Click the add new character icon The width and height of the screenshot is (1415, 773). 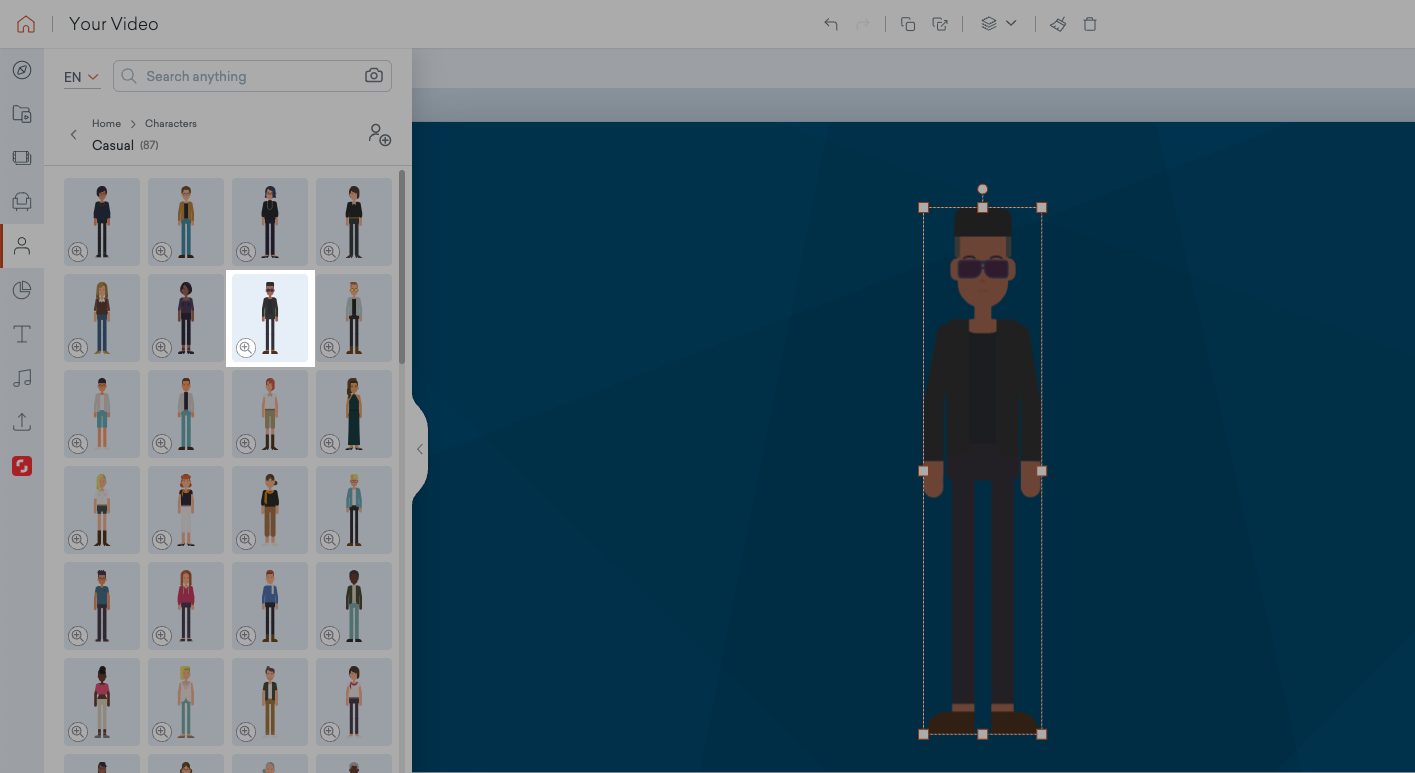coord(380,135)
